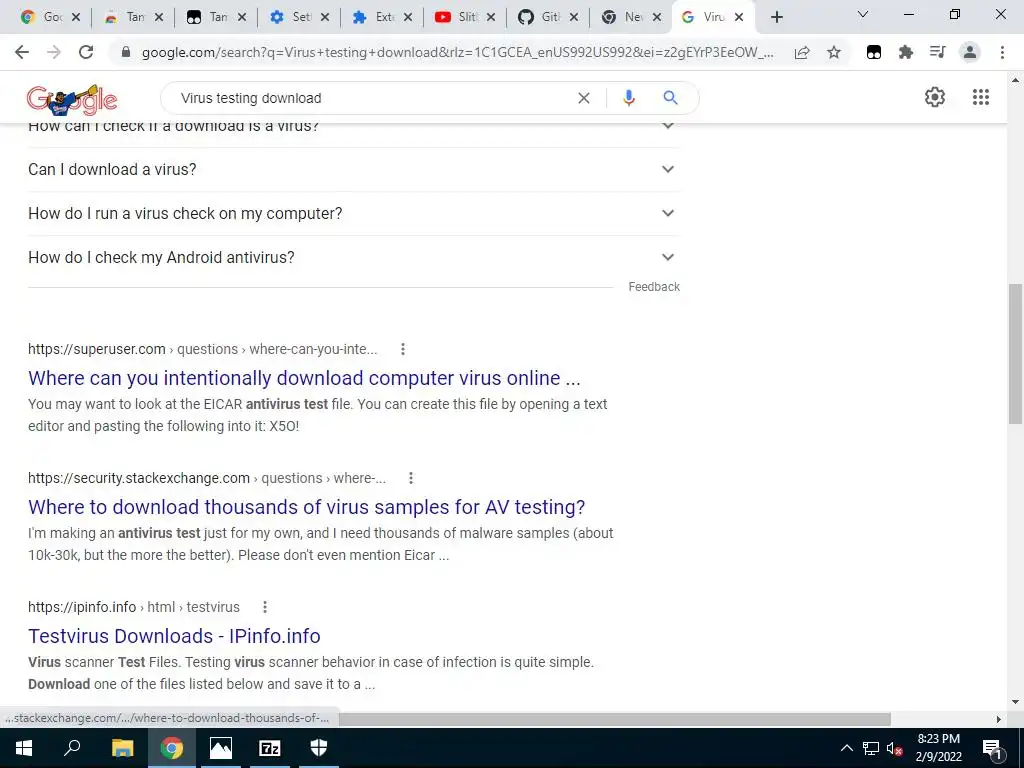This screenshot has height=768, width=1024.
Task: Click the vertical page scrollbar thumb
Action: pos(1016,353)
